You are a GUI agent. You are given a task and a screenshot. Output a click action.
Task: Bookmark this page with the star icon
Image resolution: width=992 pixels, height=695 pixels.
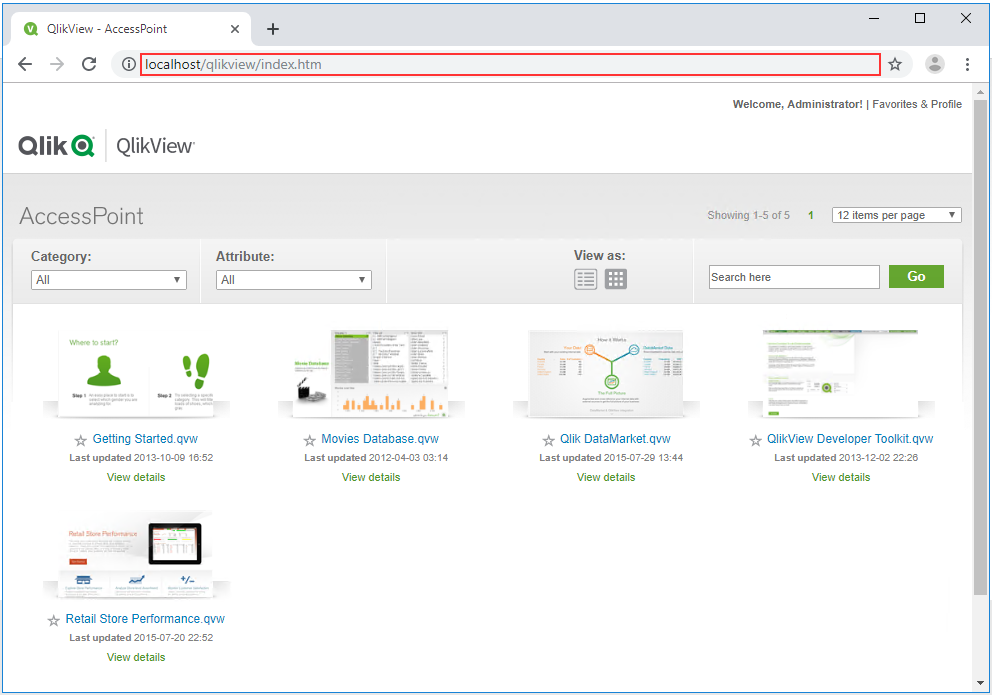point(895,63)
